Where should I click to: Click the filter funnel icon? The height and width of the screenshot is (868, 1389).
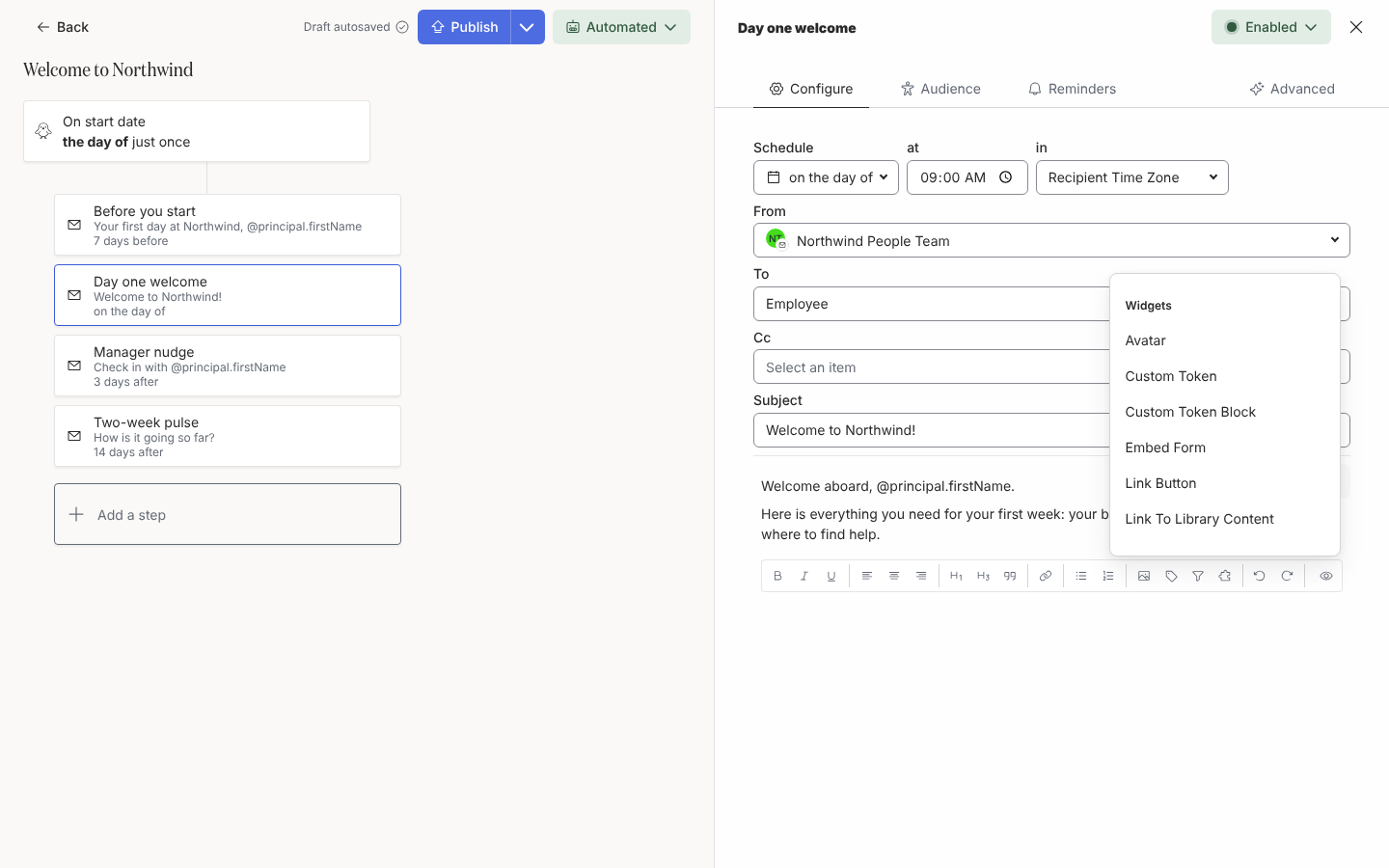click(1198, 576)
